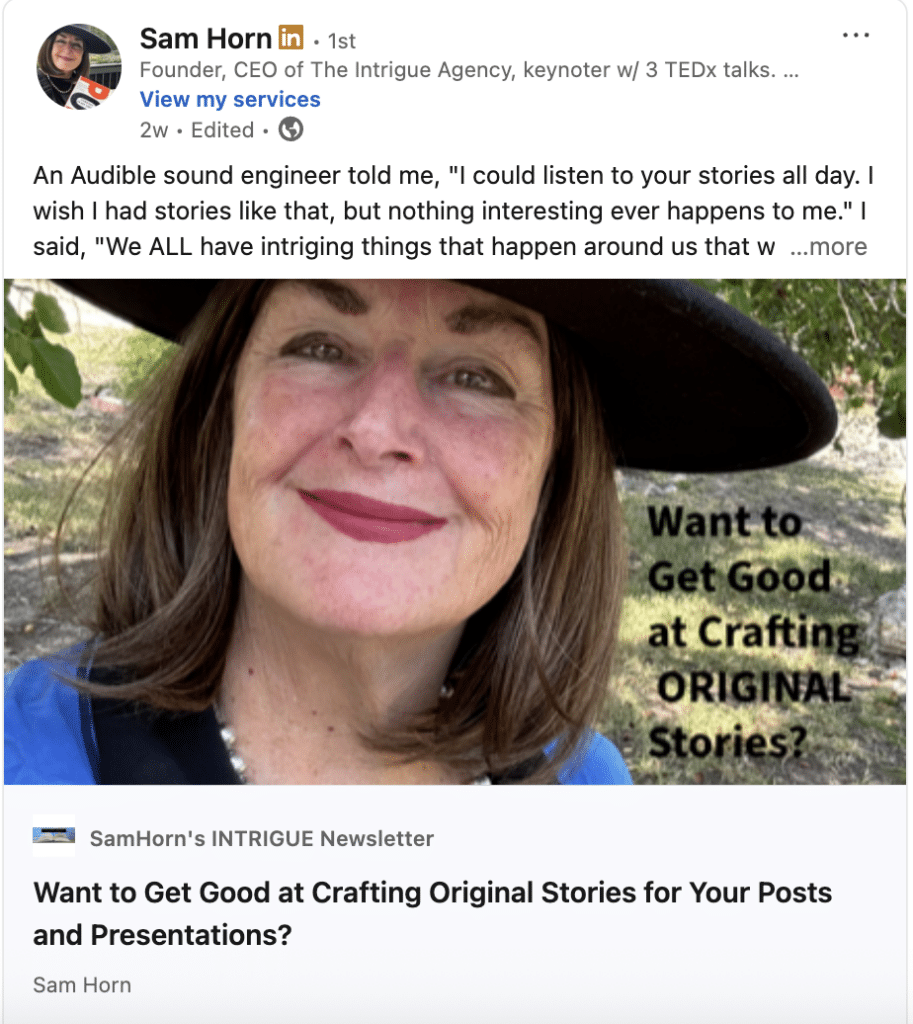Click the globe public visibility icon
This screenshot has width=913, height=1024.
click(x=290, y=130)
